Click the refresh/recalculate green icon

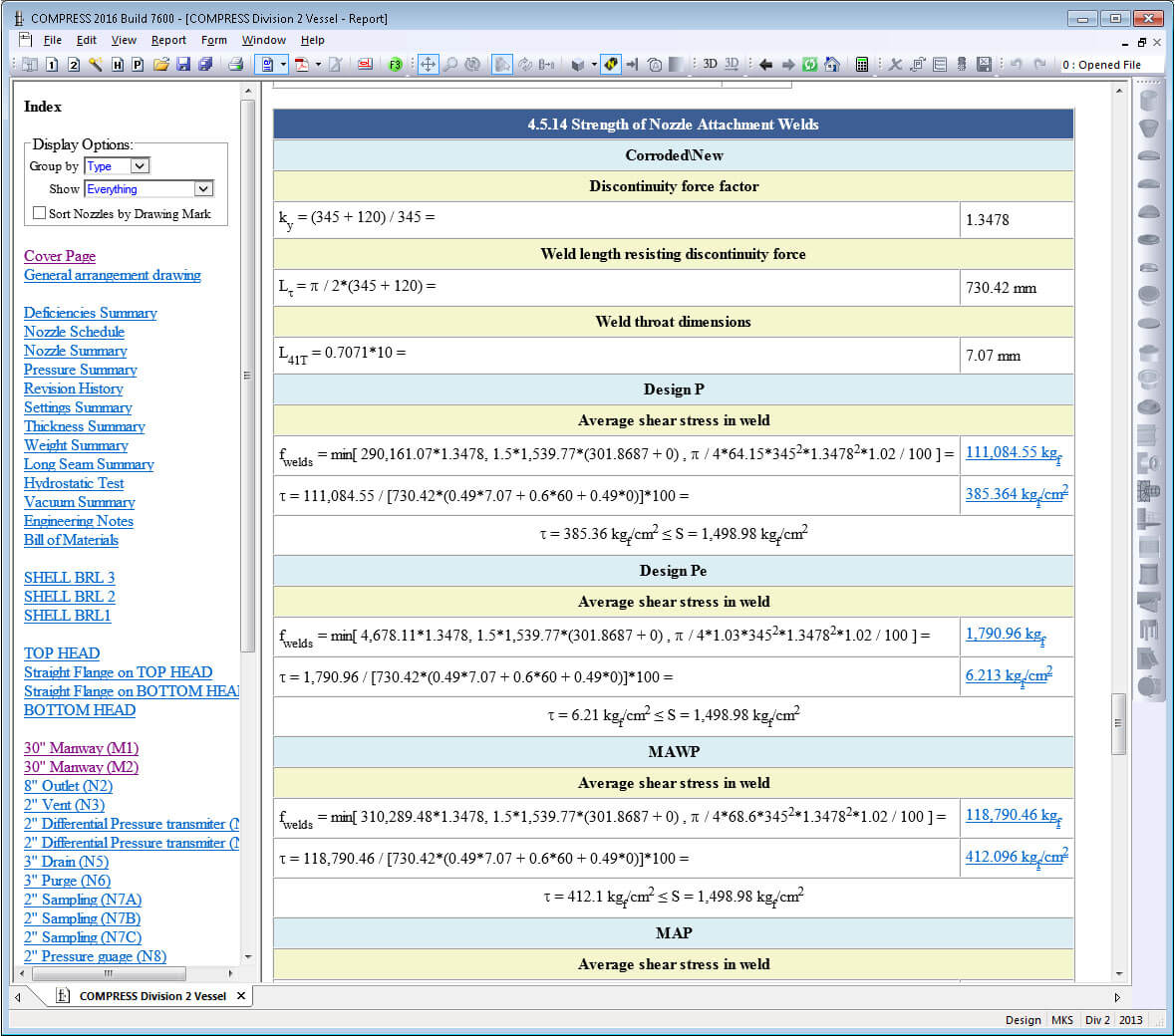tap(808, 64)
